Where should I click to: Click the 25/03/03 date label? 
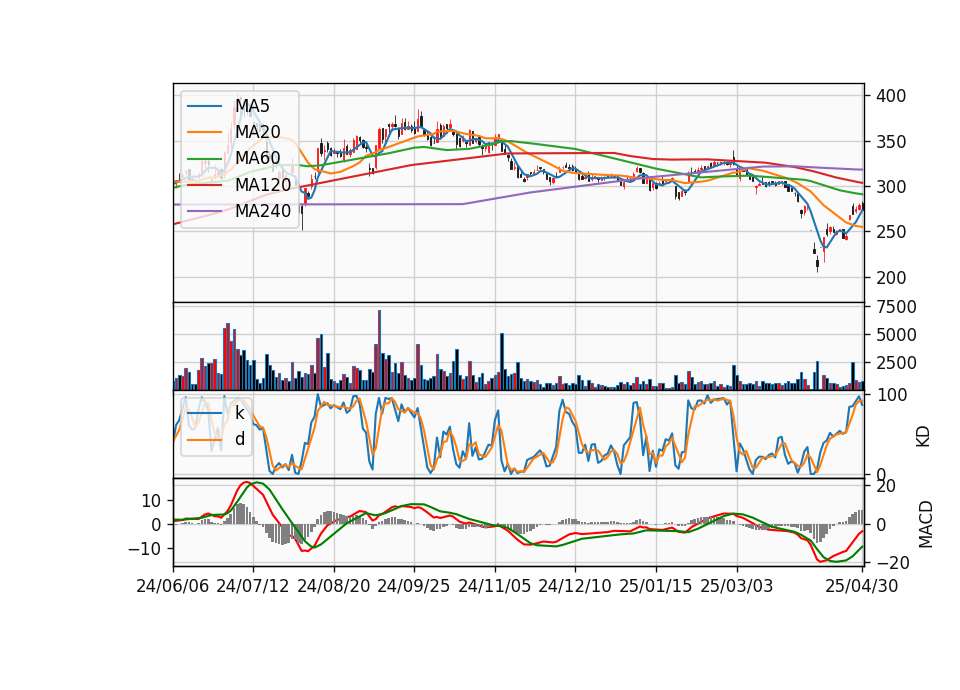[737, 586]
